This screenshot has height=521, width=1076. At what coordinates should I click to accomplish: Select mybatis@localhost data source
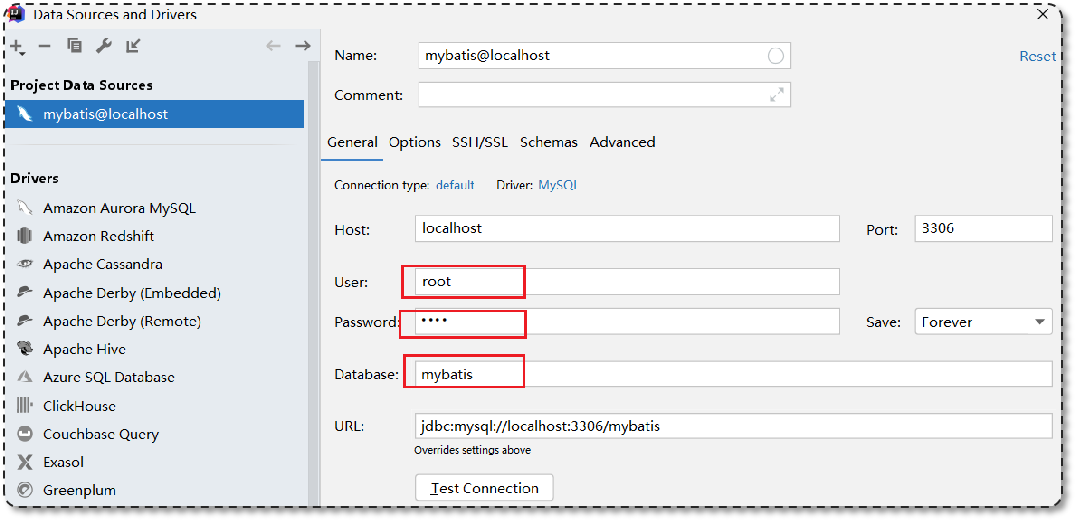pos(105,114)
